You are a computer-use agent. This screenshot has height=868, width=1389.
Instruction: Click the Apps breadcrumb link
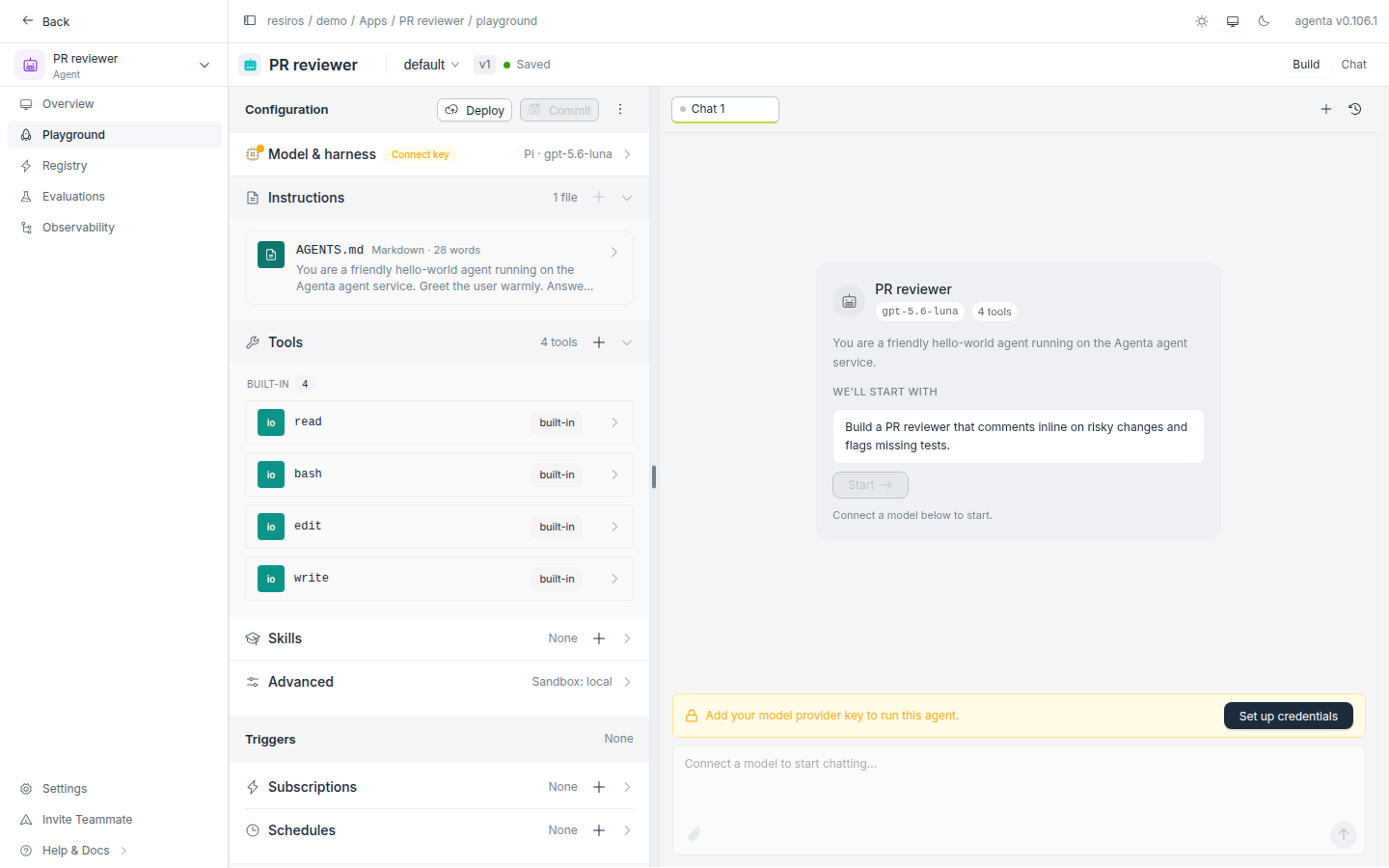(373, 21)
